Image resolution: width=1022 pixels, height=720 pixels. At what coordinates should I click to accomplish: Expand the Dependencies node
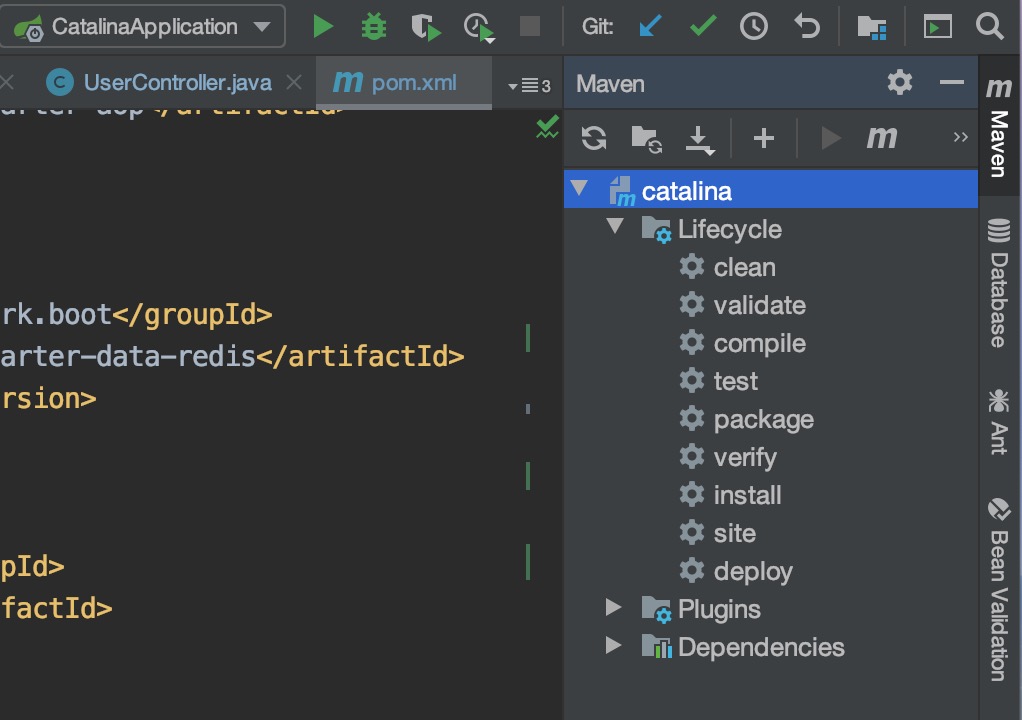[613, 645]
